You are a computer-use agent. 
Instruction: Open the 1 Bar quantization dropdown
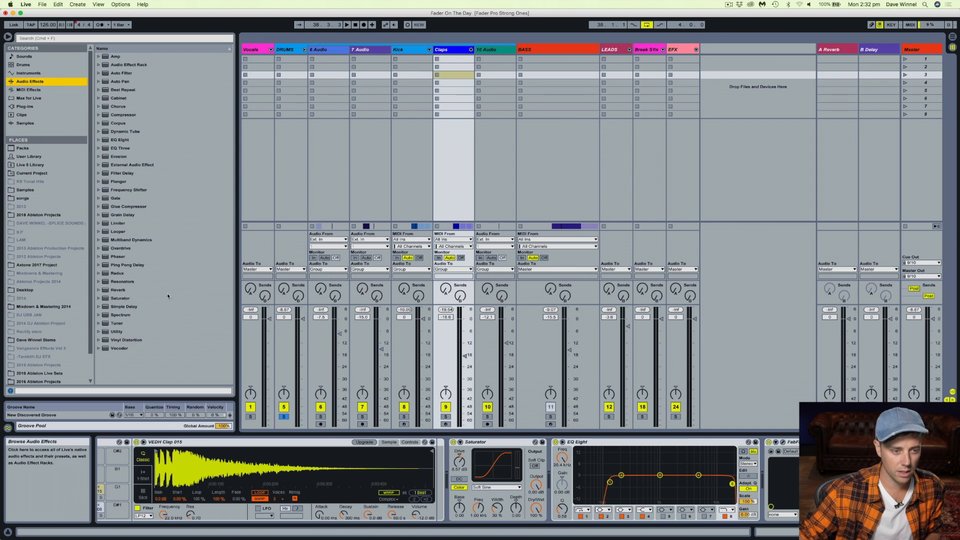tap(121, 25)
